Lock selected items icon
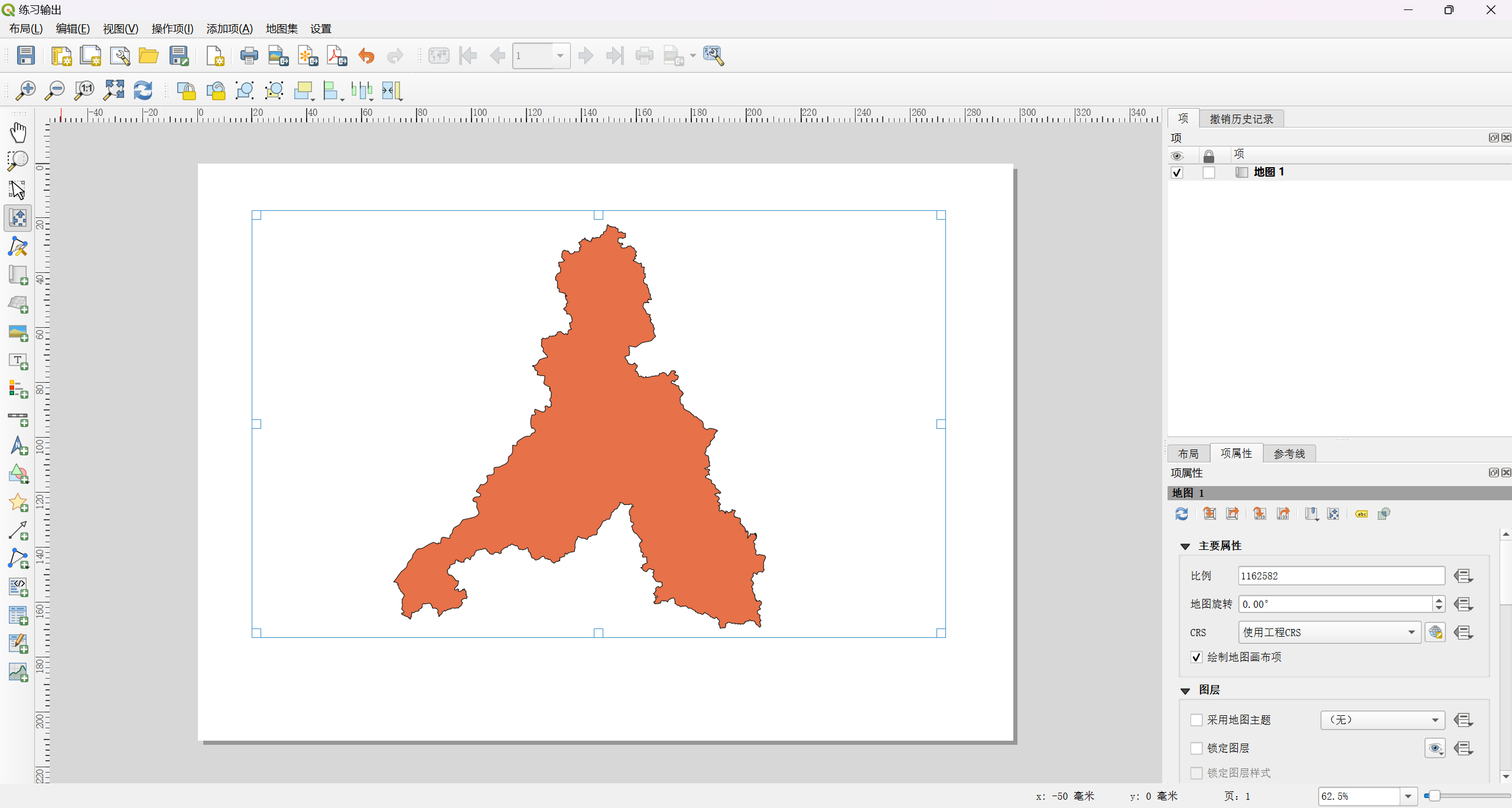 tap(186, 90)
